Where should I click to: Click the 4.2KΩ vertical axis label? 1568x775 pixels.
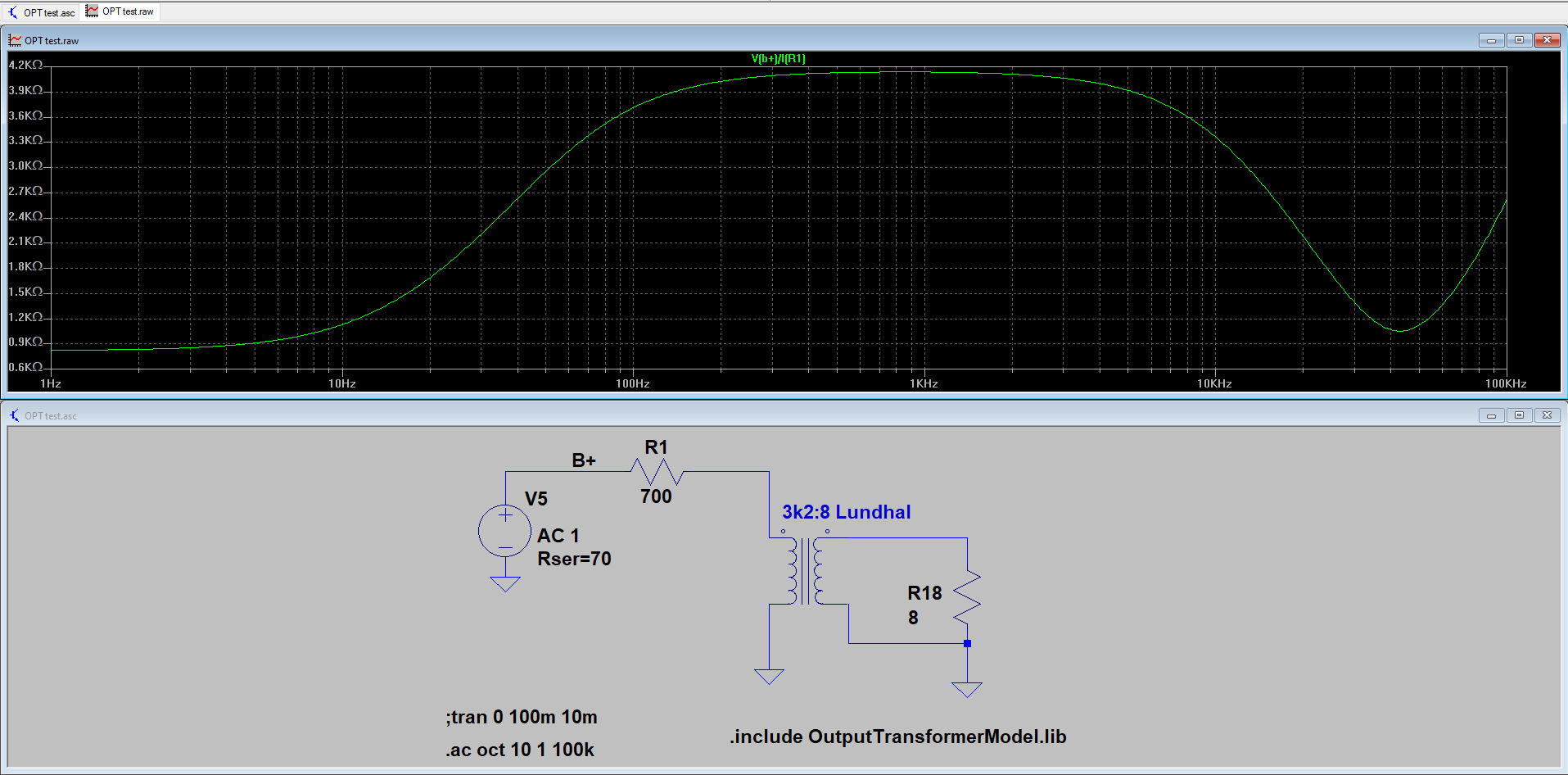[25, 65]
